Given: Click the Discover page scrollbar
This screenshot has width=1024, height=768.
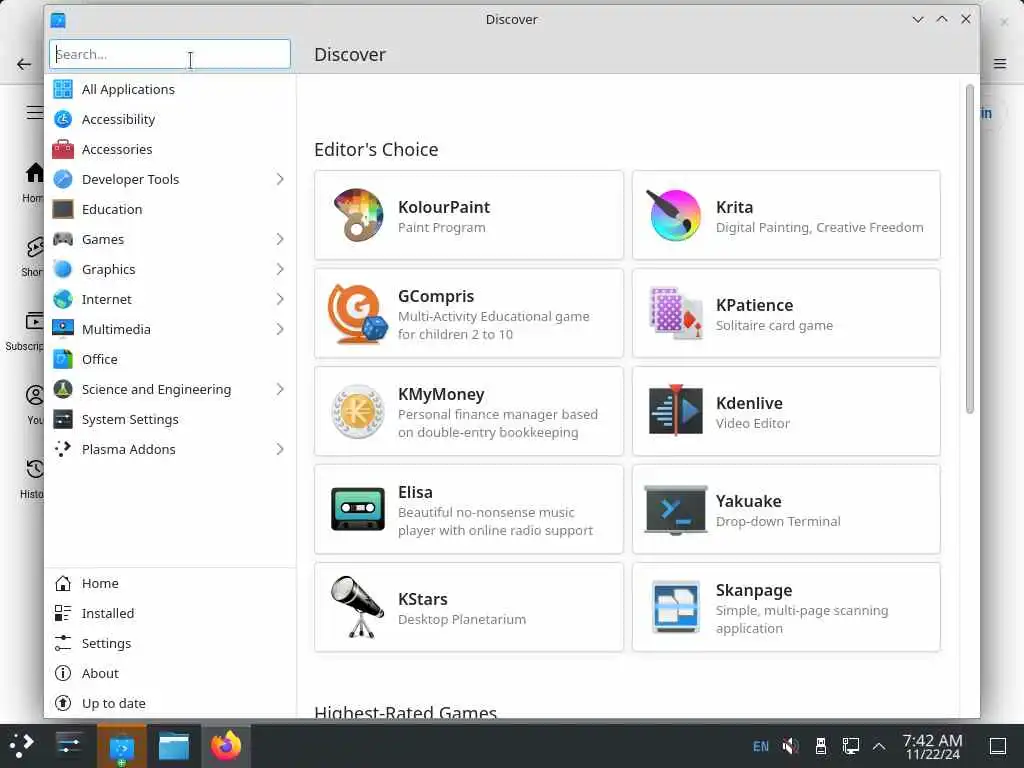Looking at the screenshot, I should pyautogui.click(x=970, y=248).
